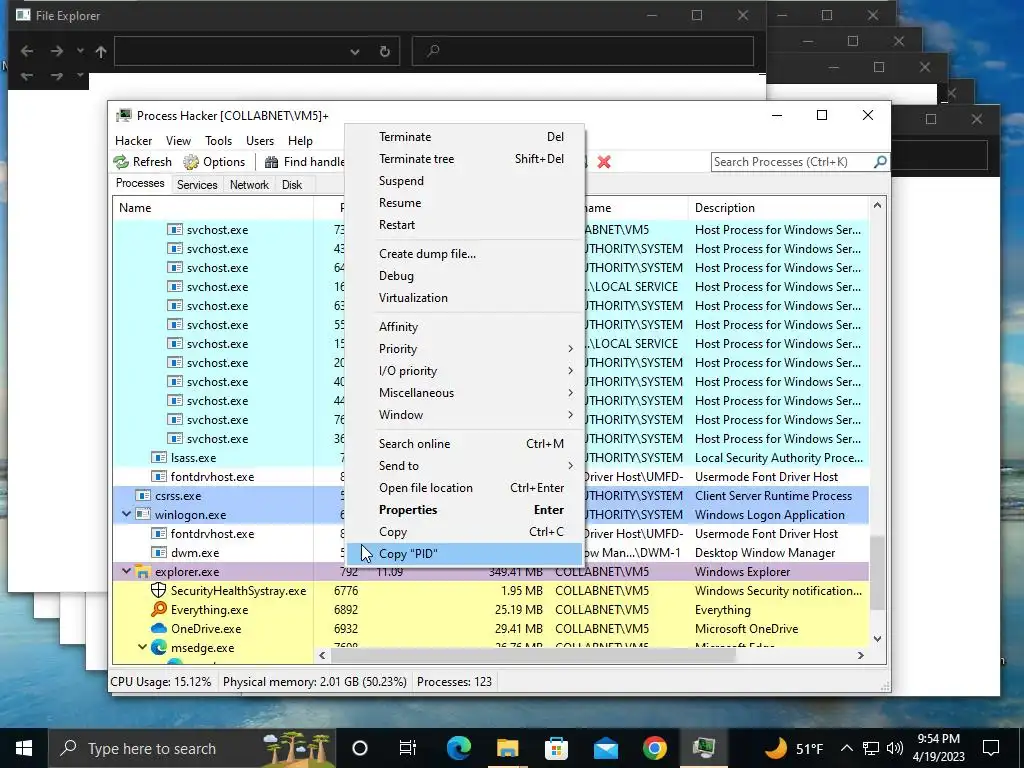Click horizontal scrollbar right arrow
Screen dimensions: 1024x768
[x=861, y=655]
